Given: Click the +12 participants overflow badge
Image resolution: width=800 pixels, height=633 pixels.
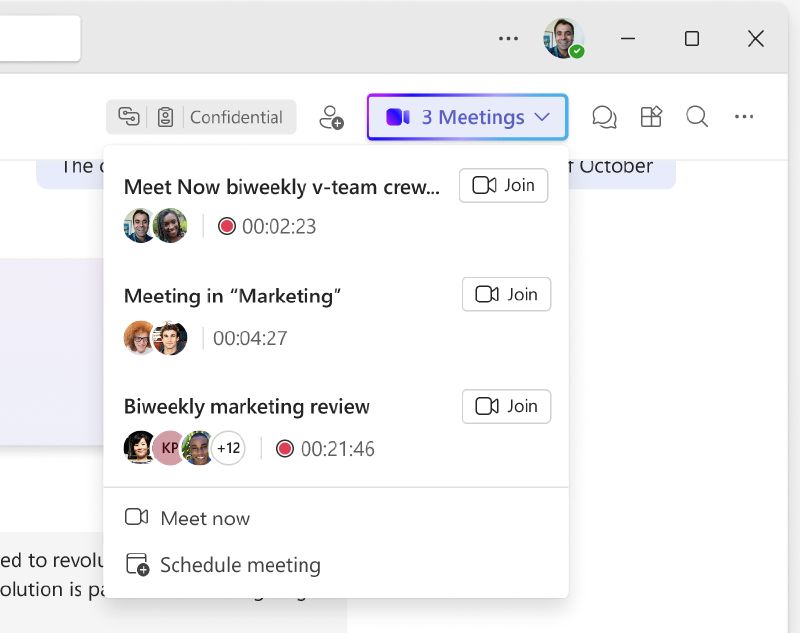Looking at the screenshot, I should (x=228, y=449).
